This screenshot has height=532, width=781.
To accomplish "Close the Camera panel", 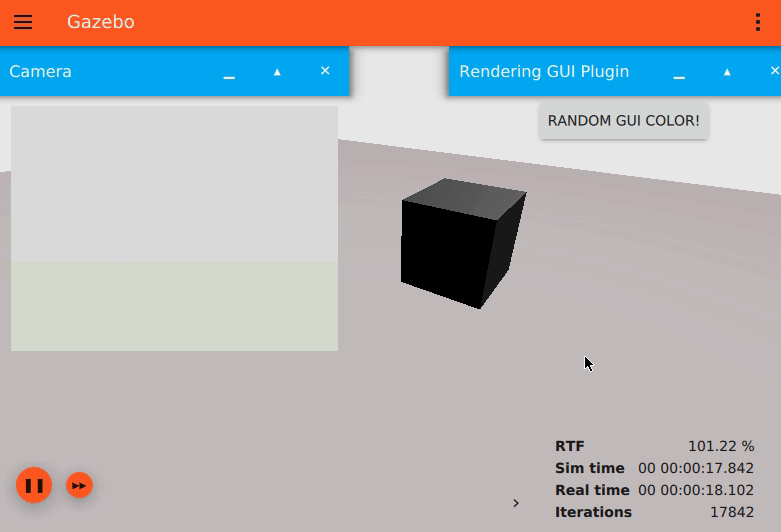I will click(325, 71).
